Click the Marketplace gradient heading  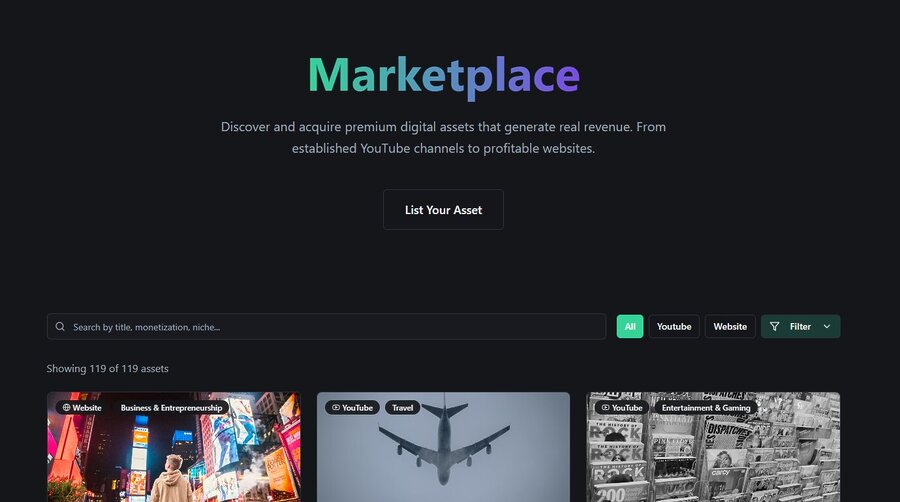[443, 76]
